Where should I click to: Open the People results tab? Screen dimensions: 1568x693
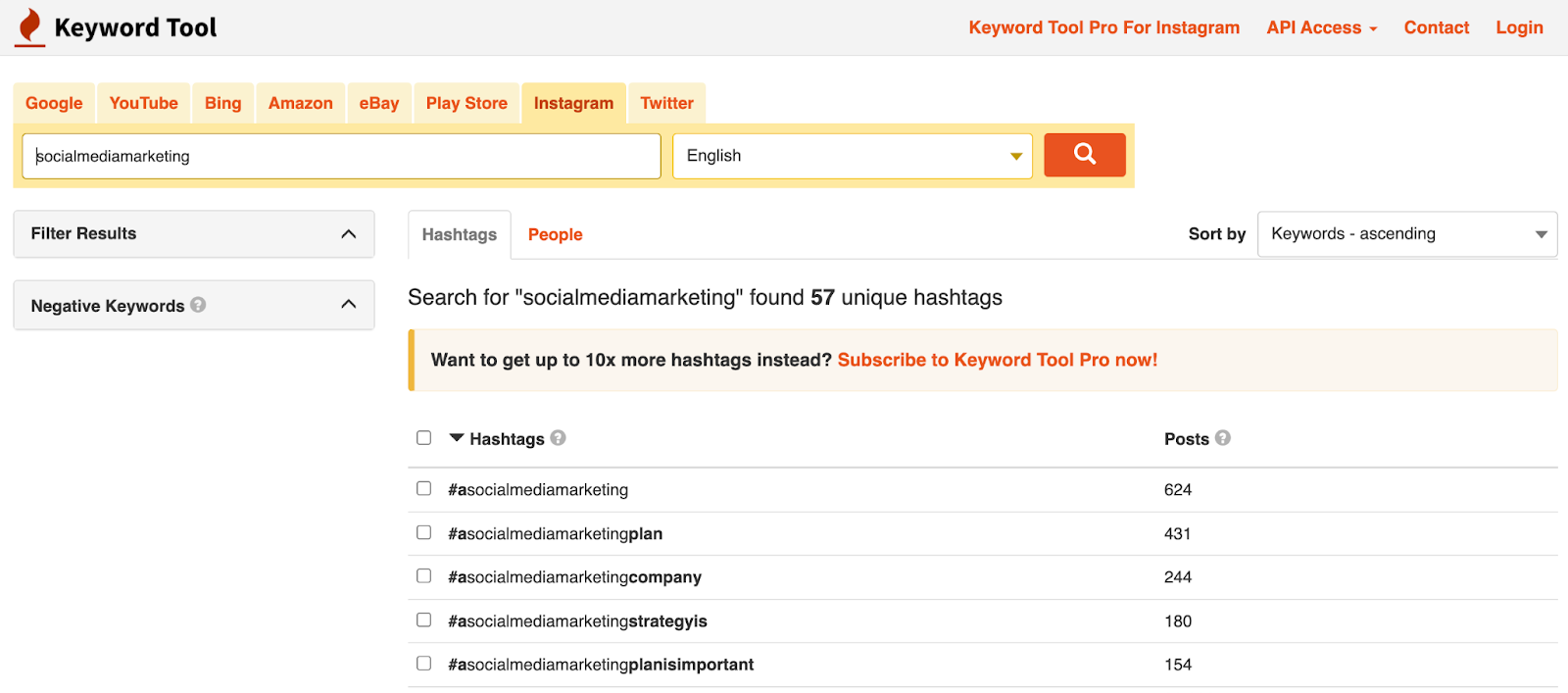pos(555,235)
